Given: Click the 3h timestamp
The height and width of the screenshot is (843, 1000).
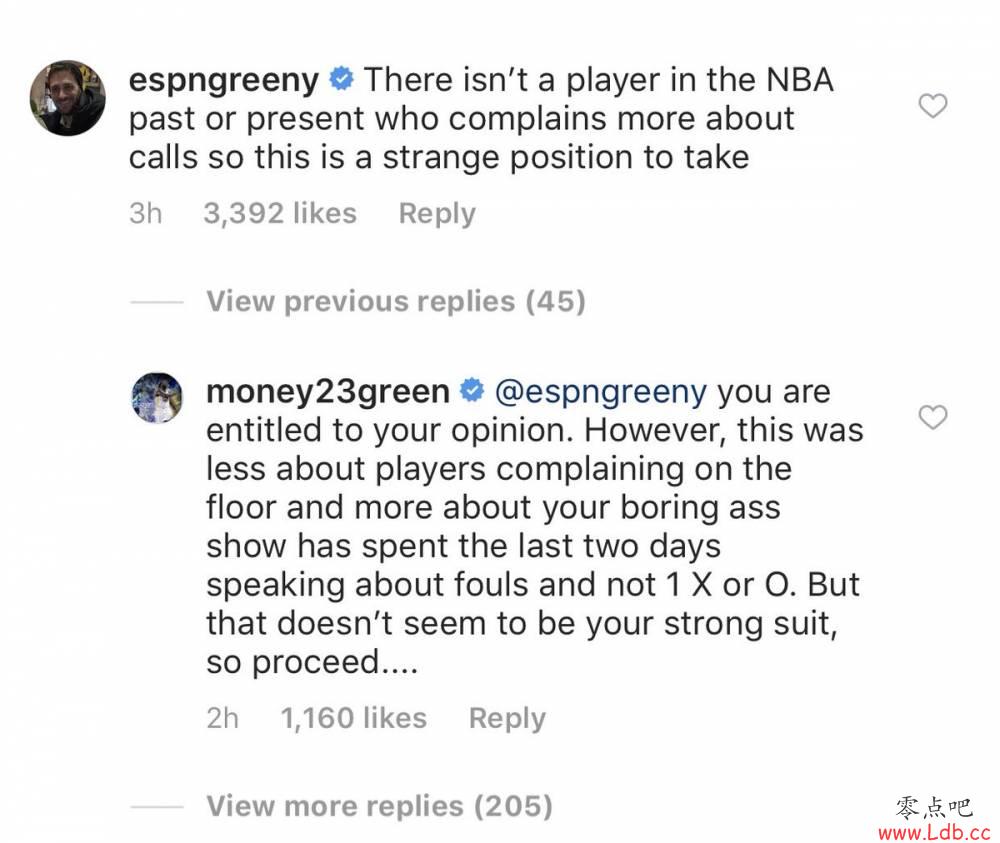Looking at the screenshot, I should pos(145,214).
